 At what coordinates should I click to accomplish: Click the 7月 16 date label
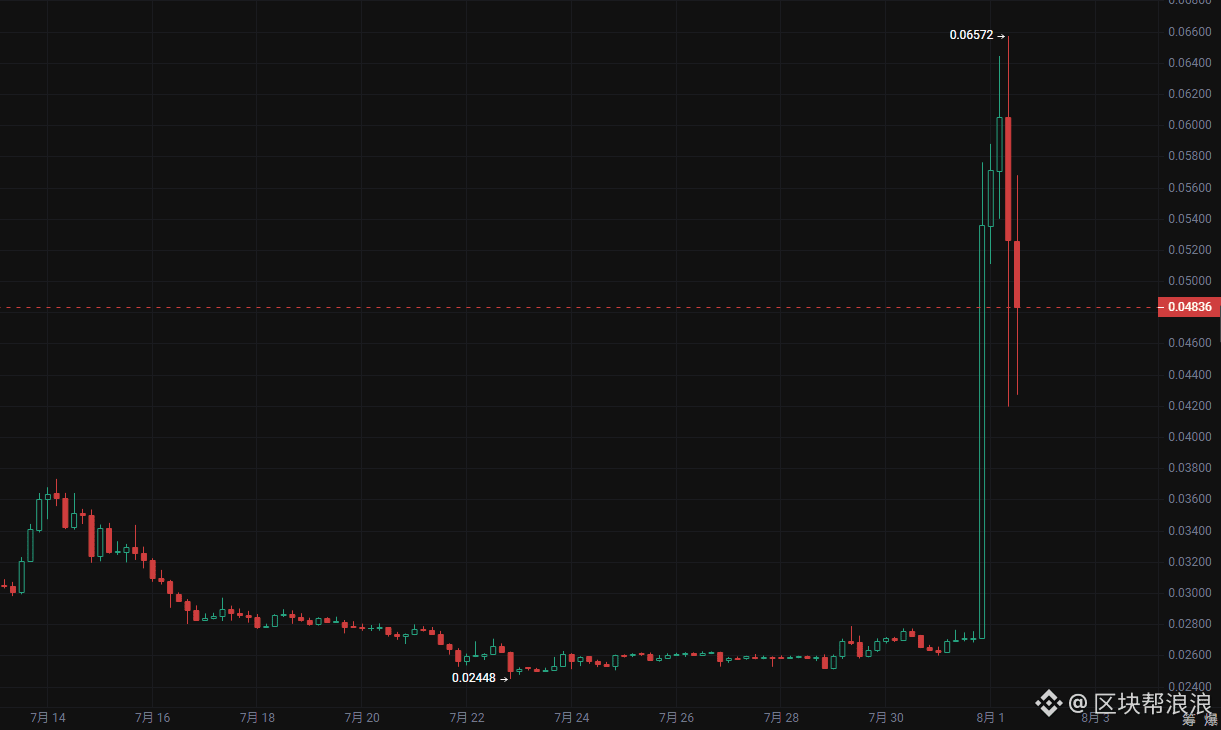[152, 718]
